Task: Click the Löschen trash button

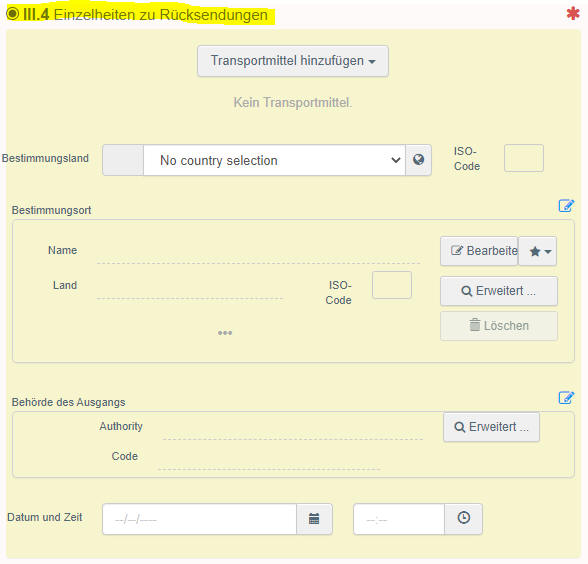Action: (x=499, y=326)
